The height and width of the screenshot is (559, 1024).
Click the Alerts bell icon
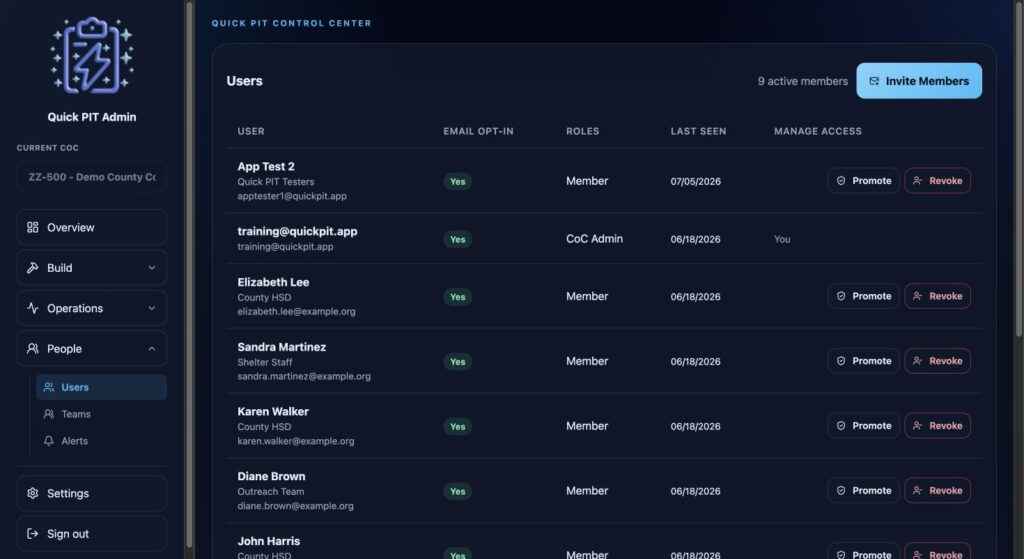pos(49,441)
